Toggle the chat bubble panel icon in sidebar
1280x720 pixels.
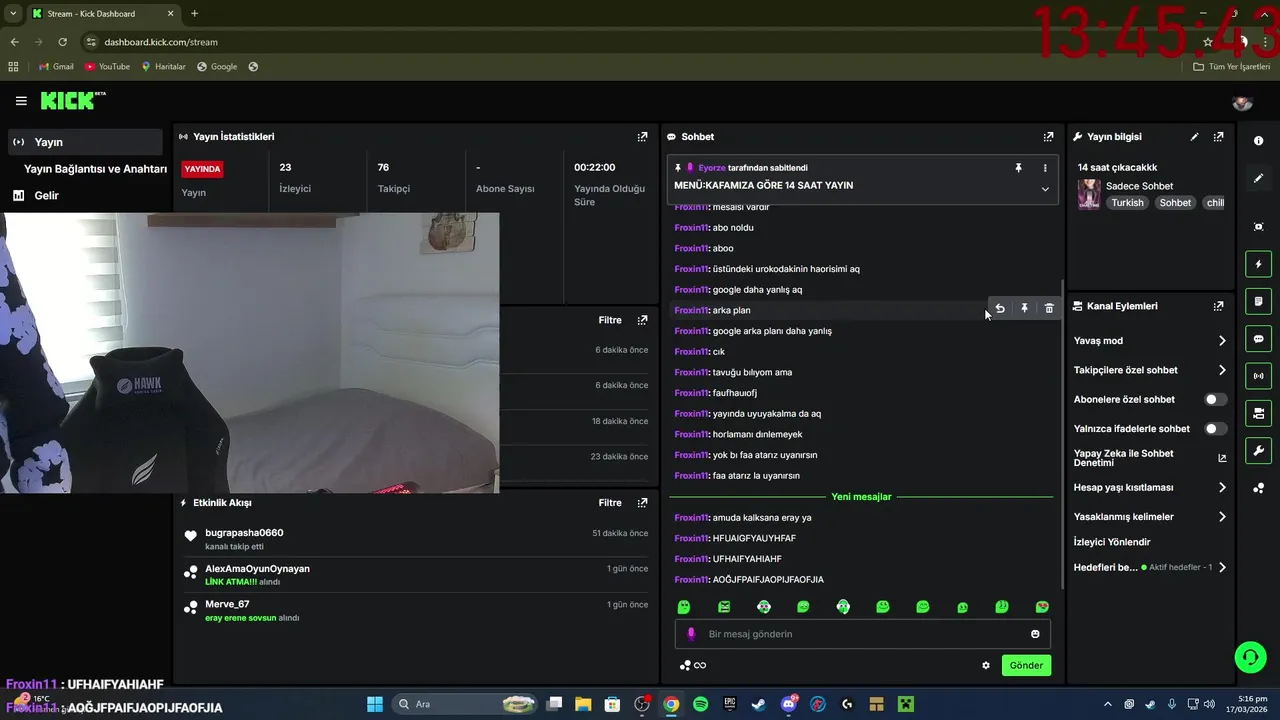(x=1258, y=339)
